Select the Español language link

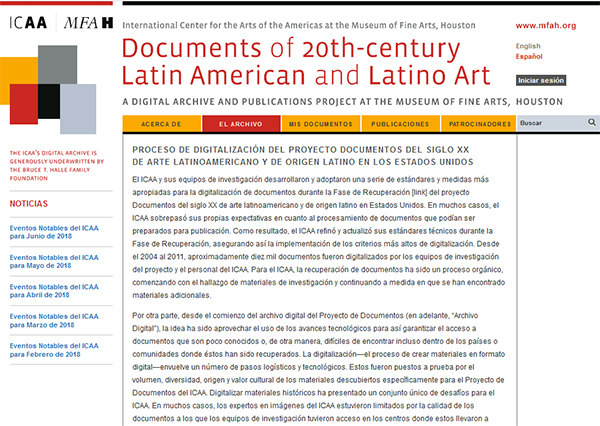coord(529,57)
